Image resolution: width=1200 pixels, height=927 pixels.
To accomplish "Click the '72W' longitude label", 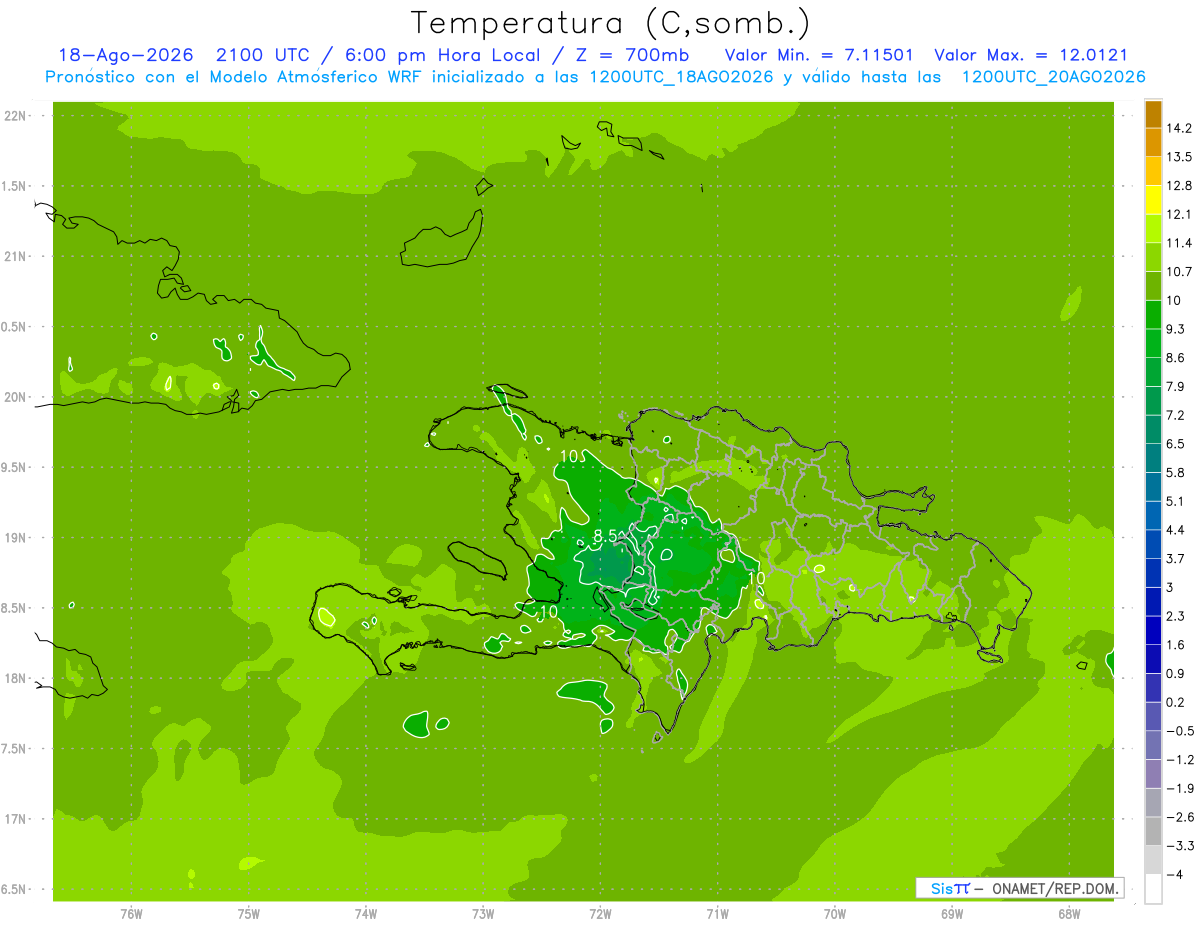I will (x=600, y=913).
